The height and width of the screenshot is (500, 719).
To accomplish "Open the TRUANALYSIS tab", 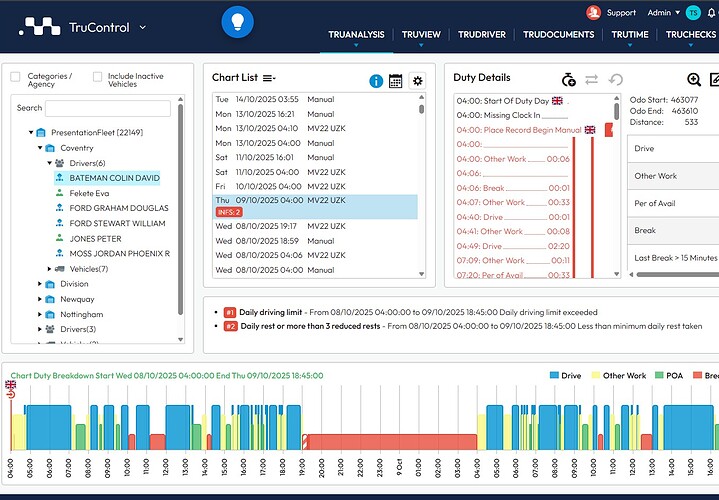I will point(356,34).
